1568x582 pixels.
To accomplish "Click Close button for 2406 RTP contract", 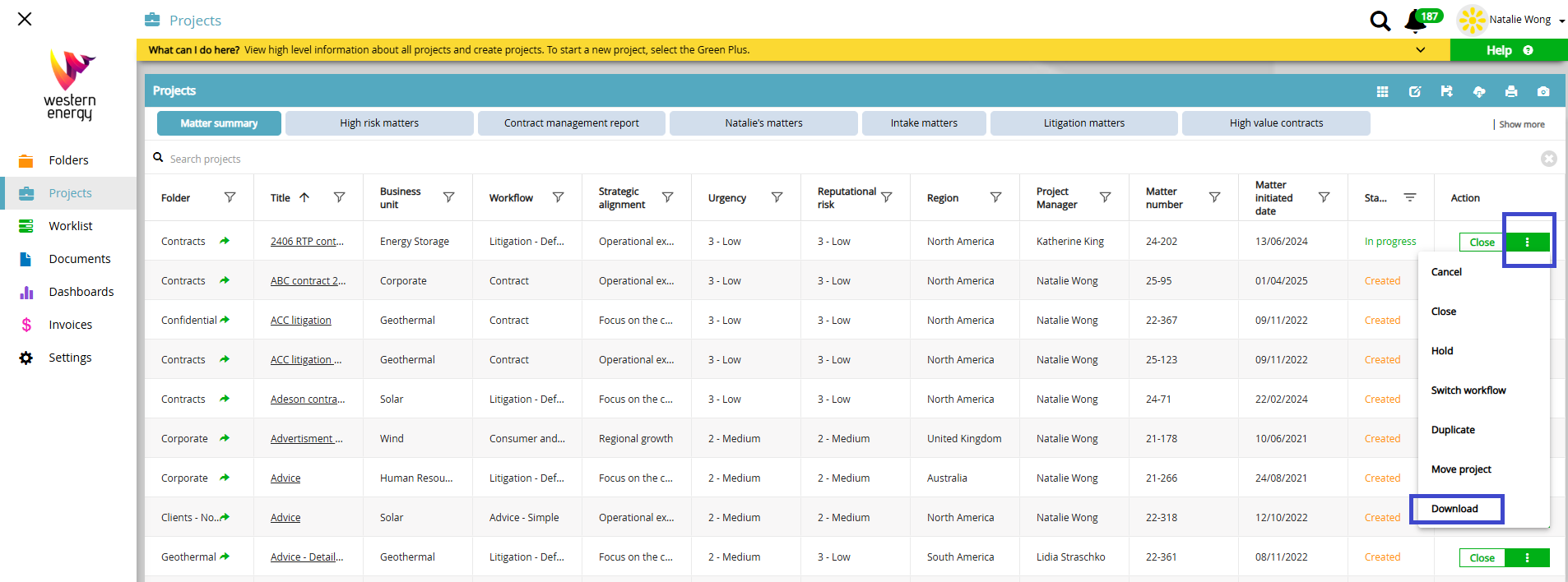I will (x=1482, y=242).
